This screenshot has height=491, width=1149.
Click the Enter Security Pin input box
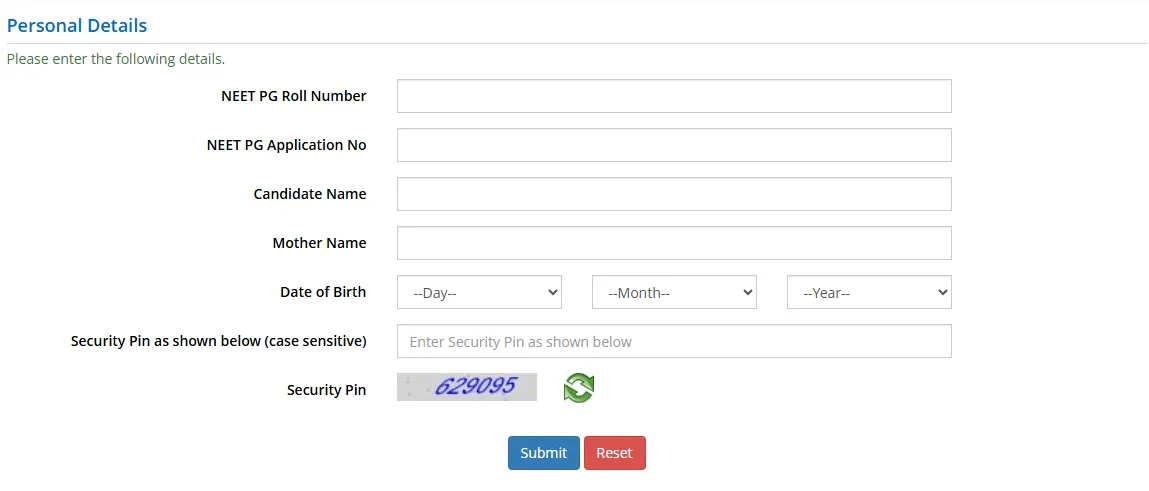673,341
